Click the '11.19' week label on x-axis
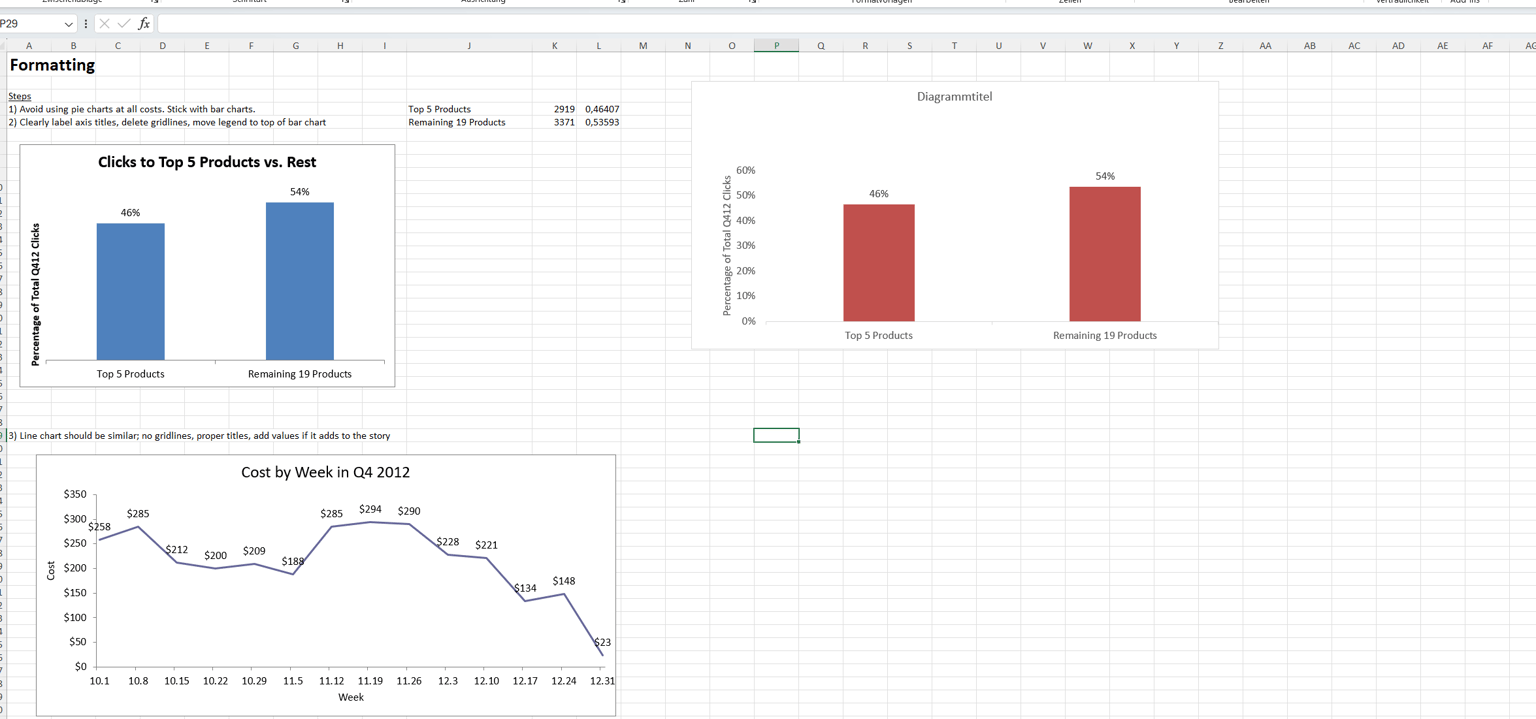Viewport: 1536px width, 719px height. coord(370,681)
